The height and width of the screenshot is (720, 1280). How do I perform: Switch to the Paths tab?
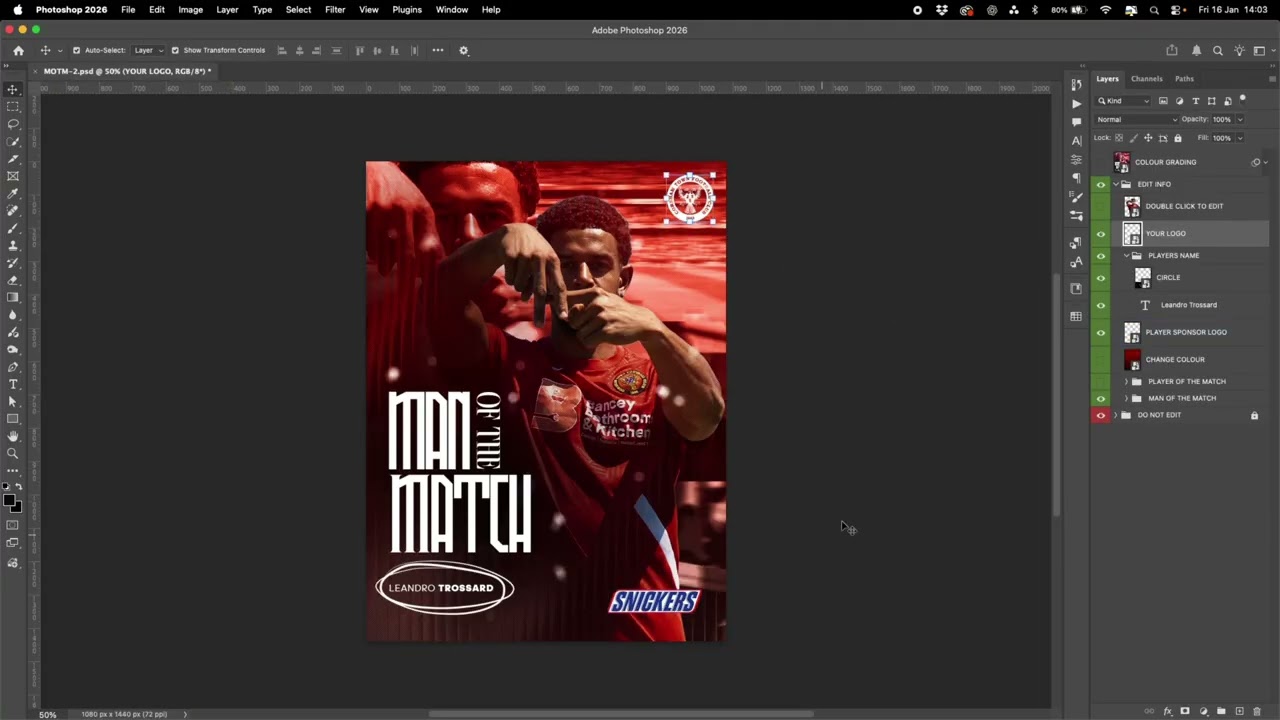pyautogui.click(x=1184, y=79)
